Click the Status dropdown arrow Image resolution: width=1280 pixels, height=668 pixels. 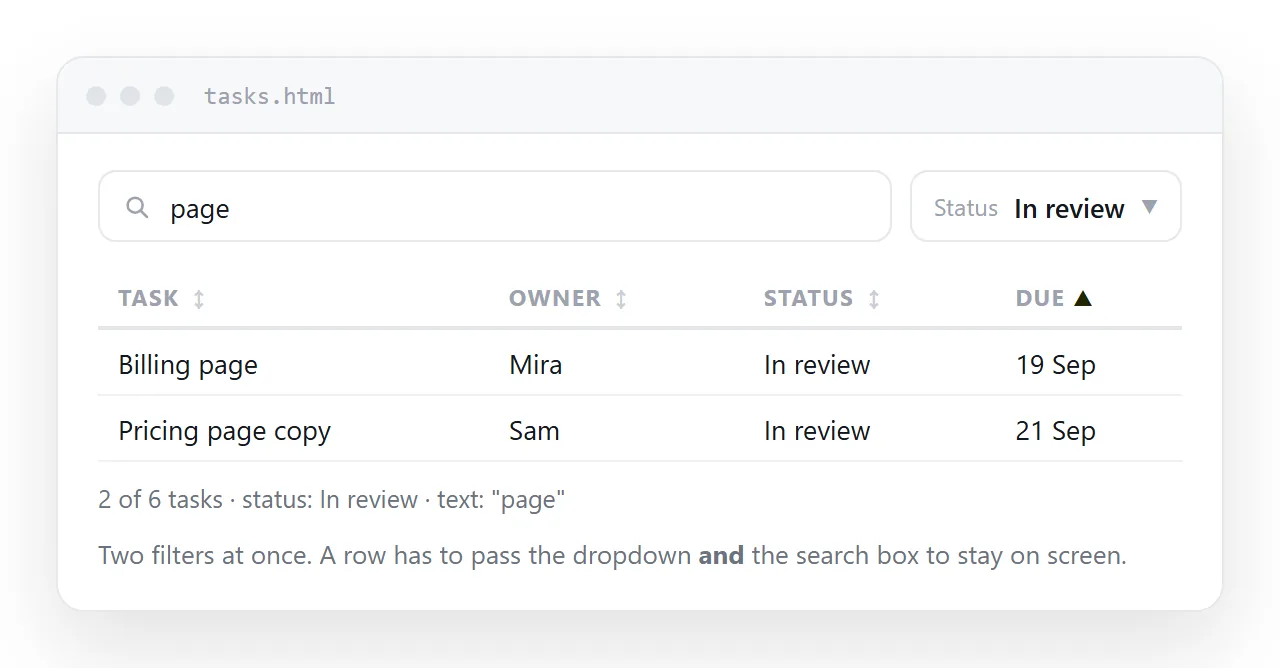[x=1149, y=207]
